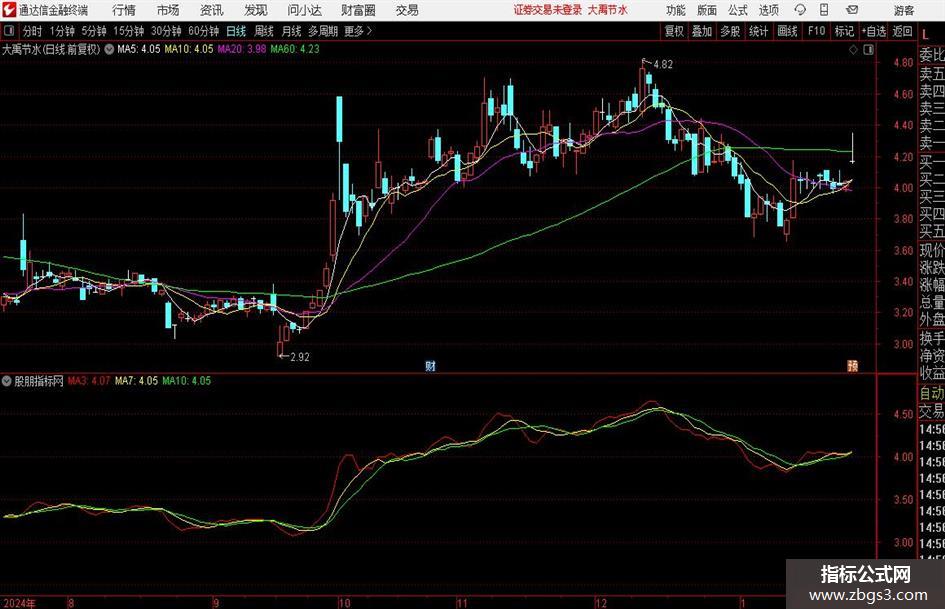This screenshot has width=945, height=609.
Task: Open 多周期 multi-period view
Action: 323,31
